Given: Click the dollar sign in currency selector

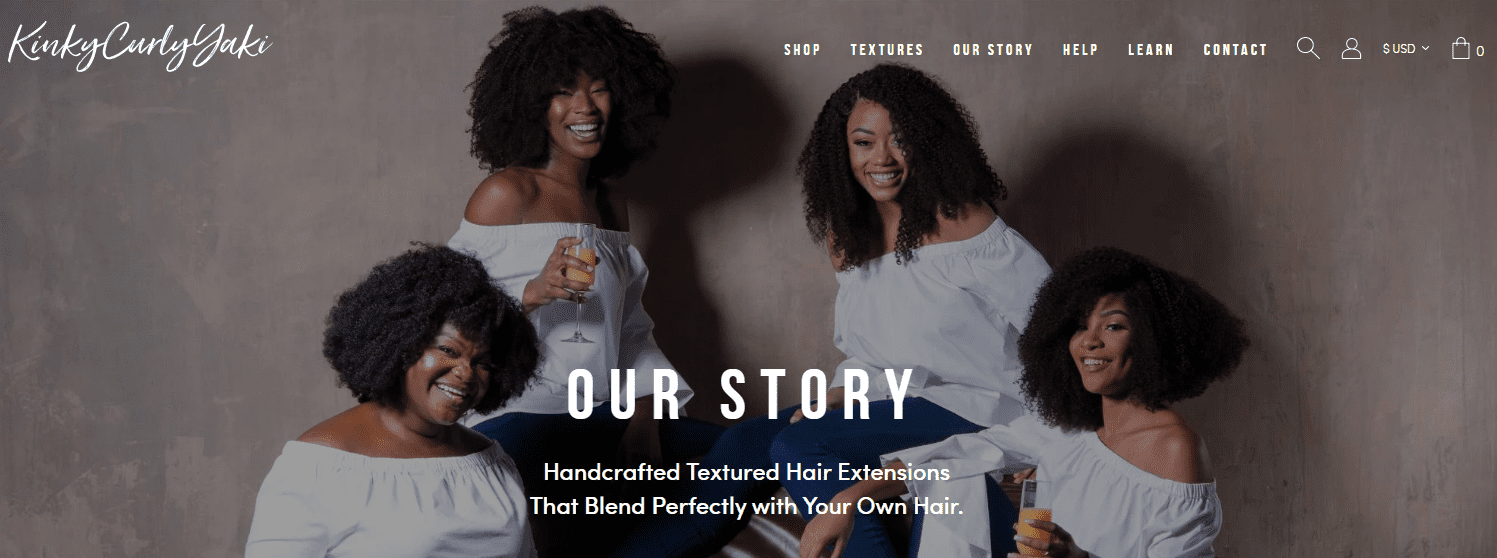Looking at the screenshot, I should 1386,48.
